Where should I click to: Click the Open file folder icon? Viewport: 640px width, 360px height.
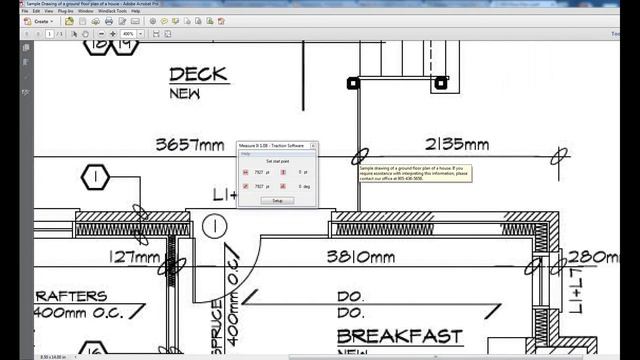click(69, 21)
